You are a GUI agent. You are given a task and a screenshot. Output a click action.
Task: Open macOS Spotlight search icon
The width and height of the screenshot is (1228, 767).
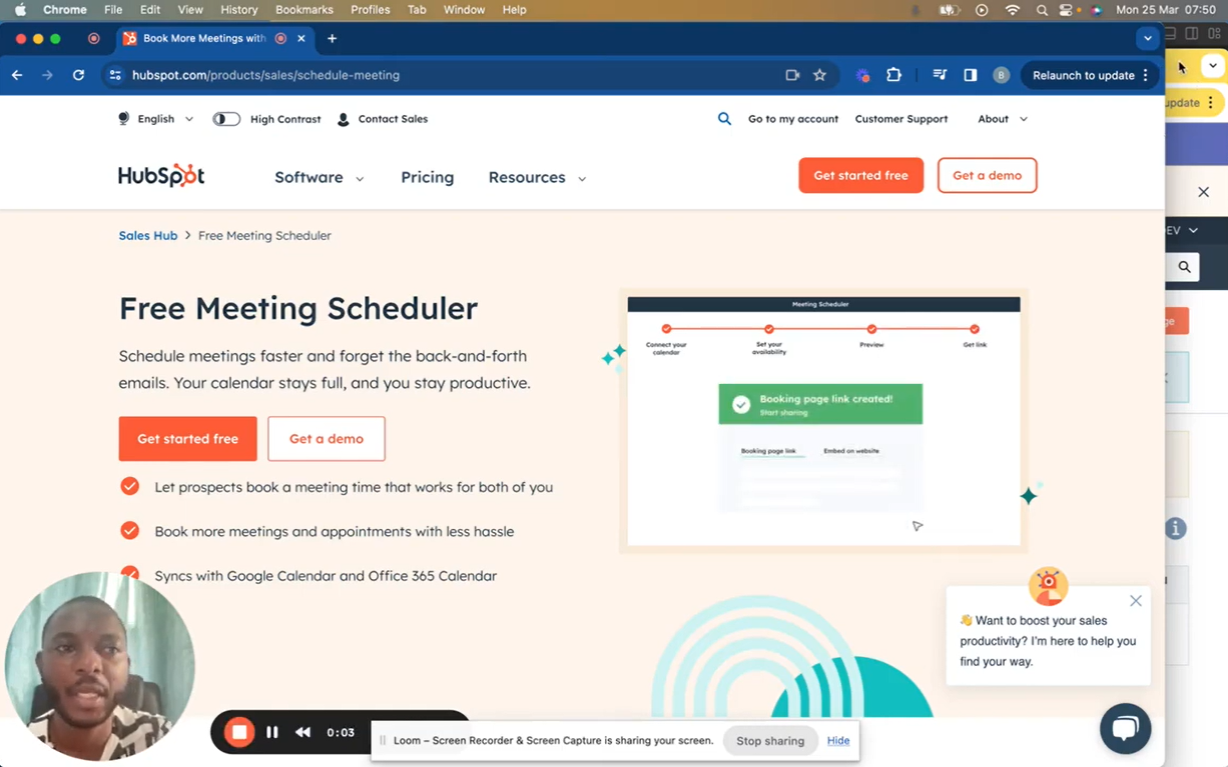tap(1041, 10)
